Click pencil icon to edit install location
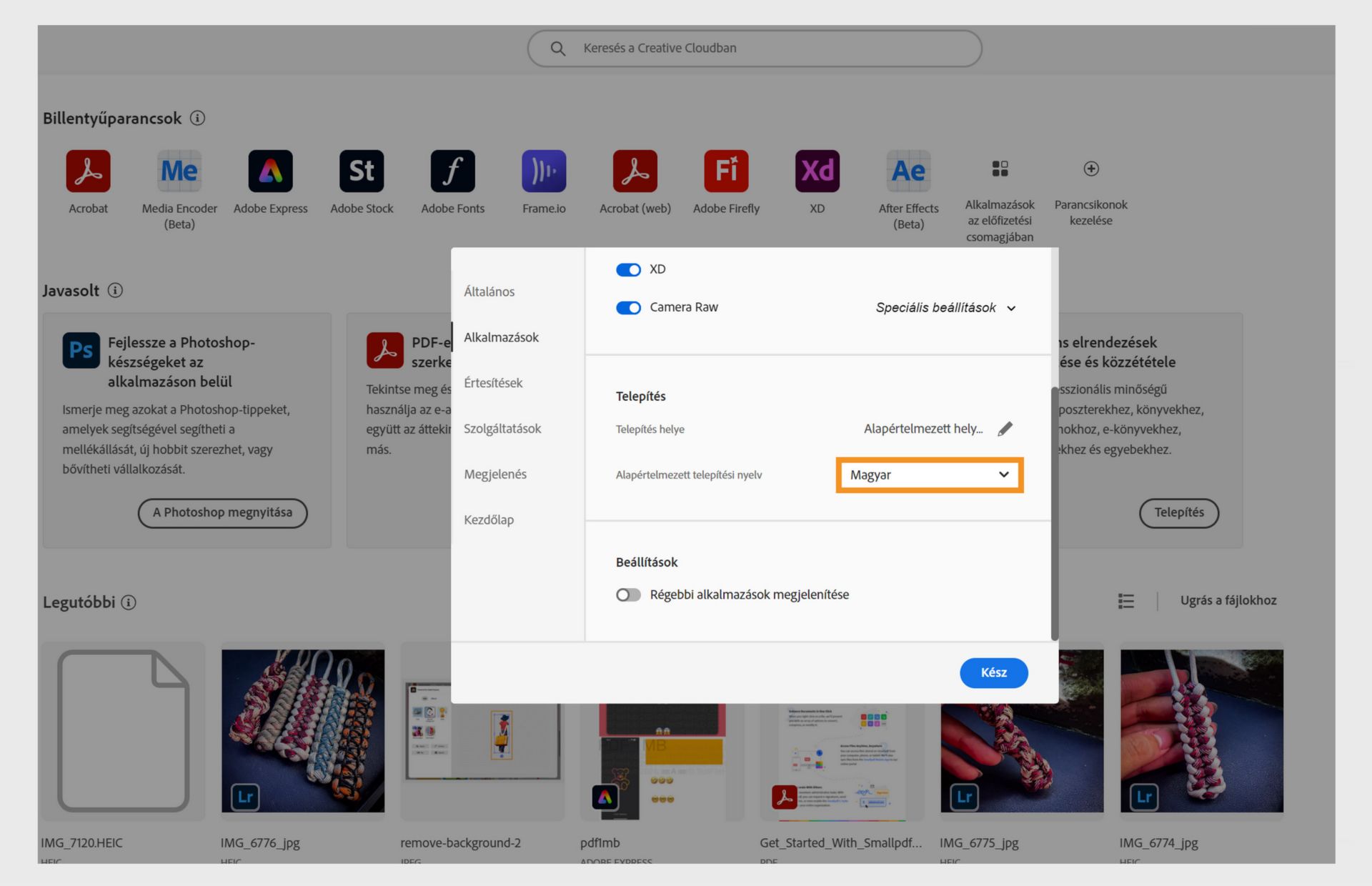The image size is (1372, 886). 1005,429
